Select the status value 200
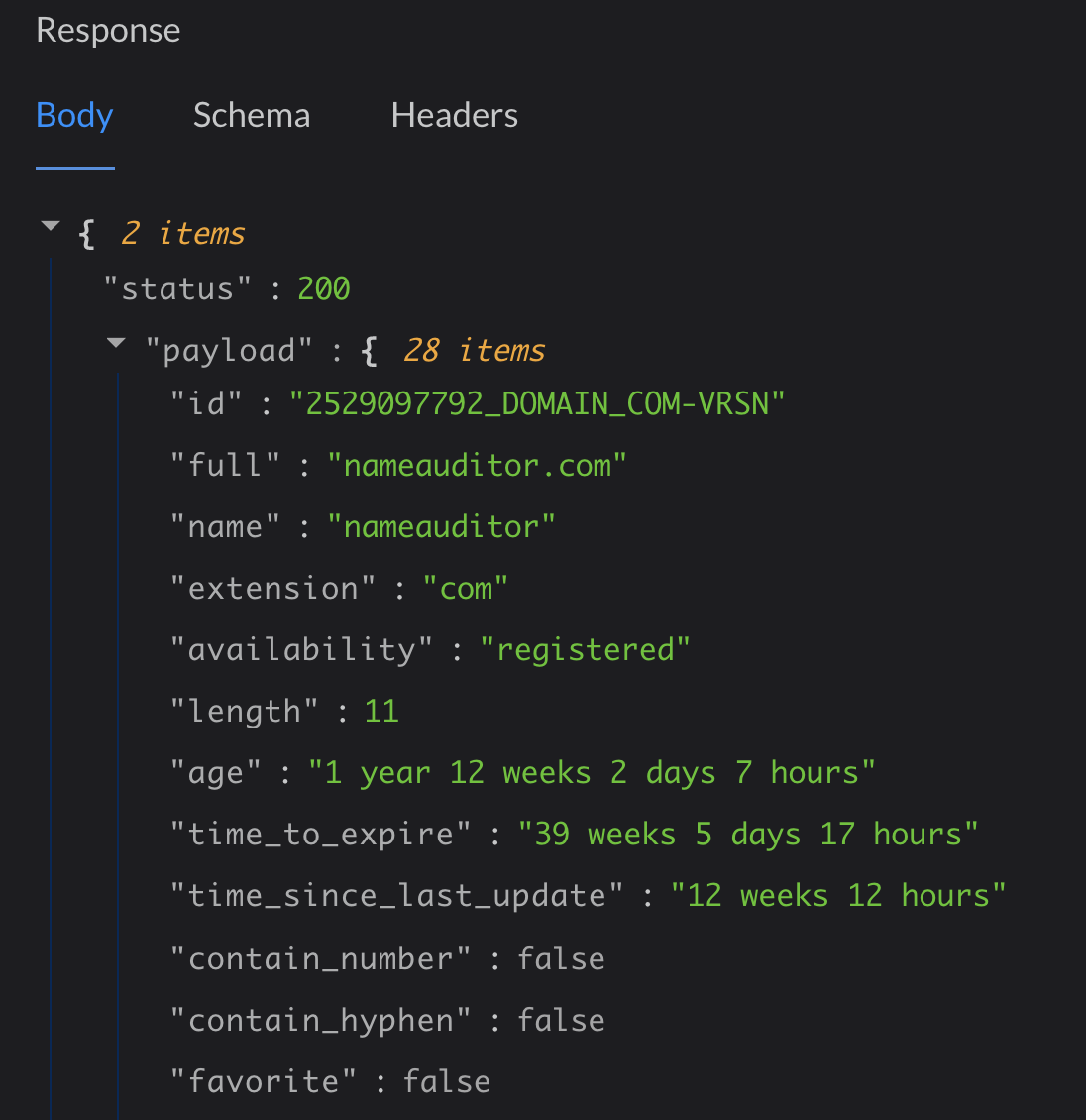This screenshot has width=1086, height=1120. point(323,289)
